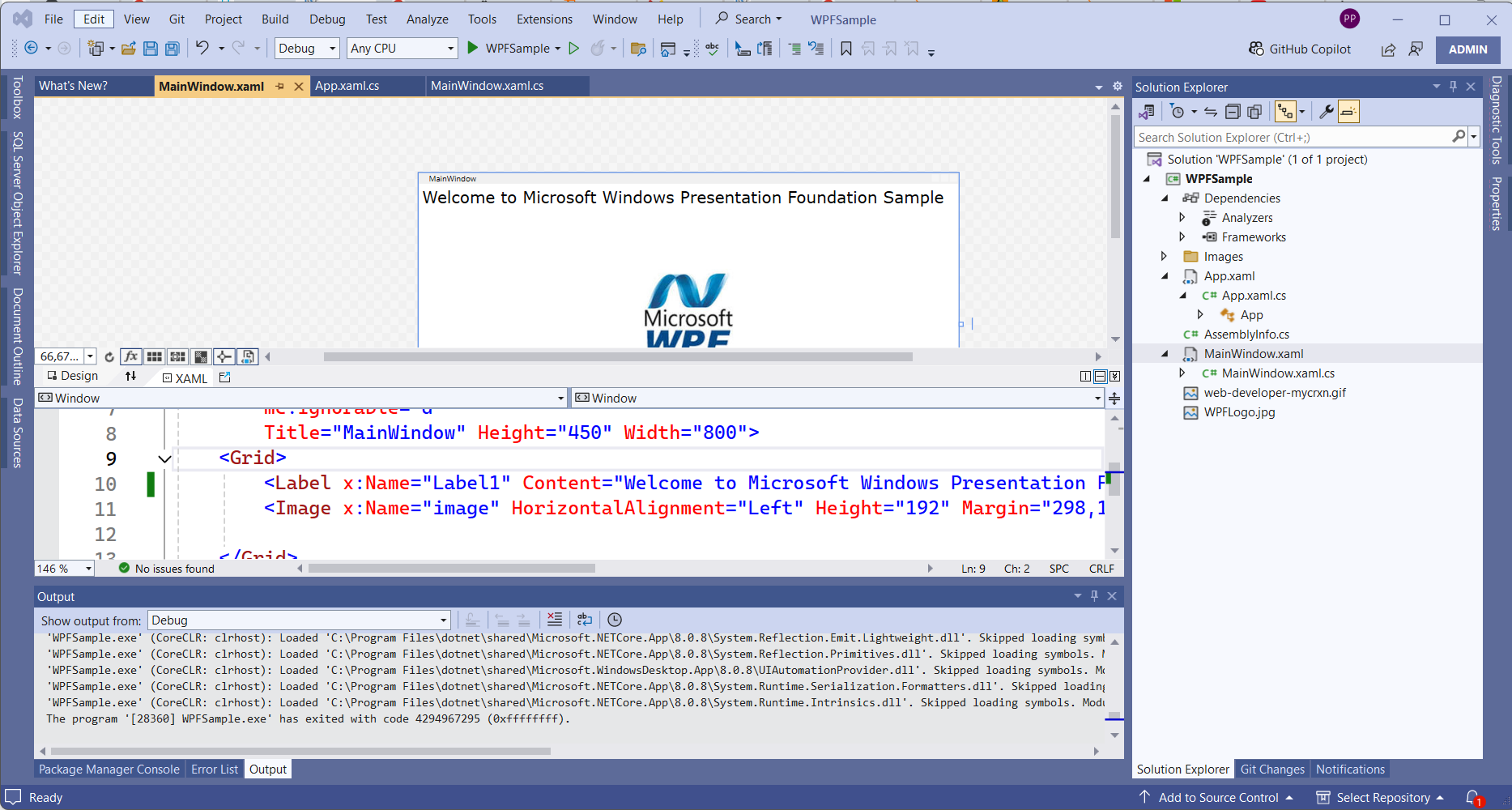Click the GitHub Copilot button
1512x810 pixels.
pyautogui.click(x=1300, y=49)
